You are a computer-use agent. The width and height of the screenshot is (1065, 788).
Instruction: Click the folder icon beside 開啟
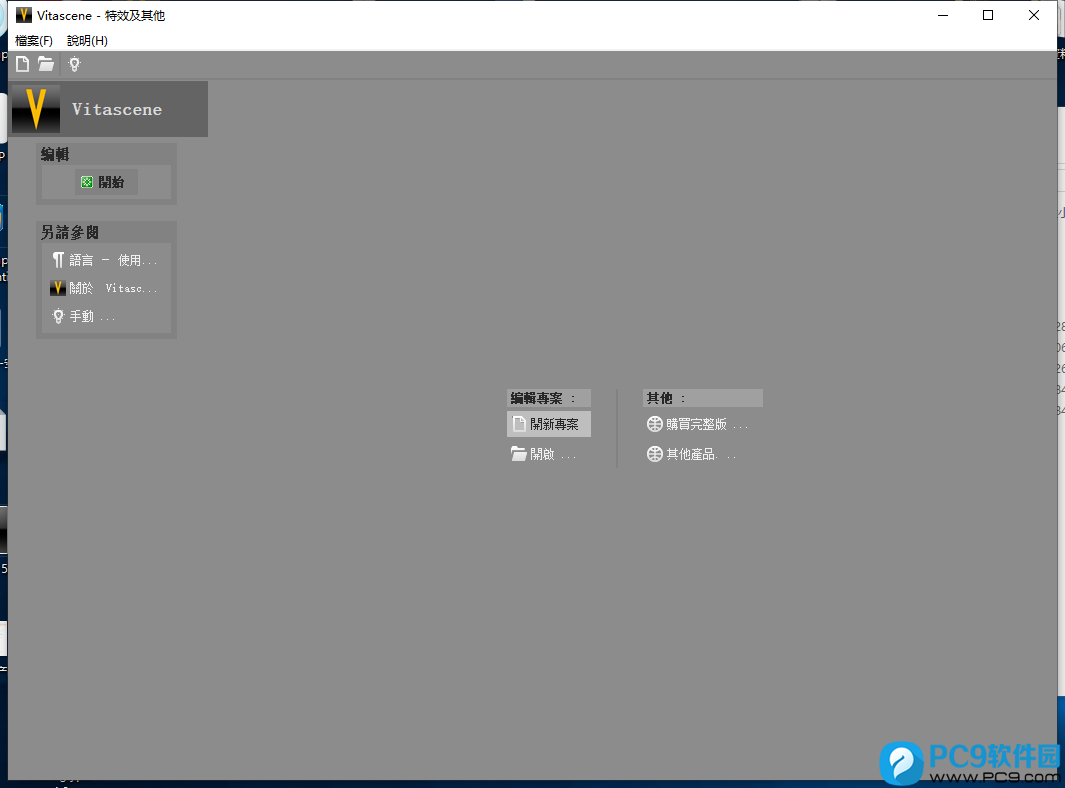click(519, 454)
